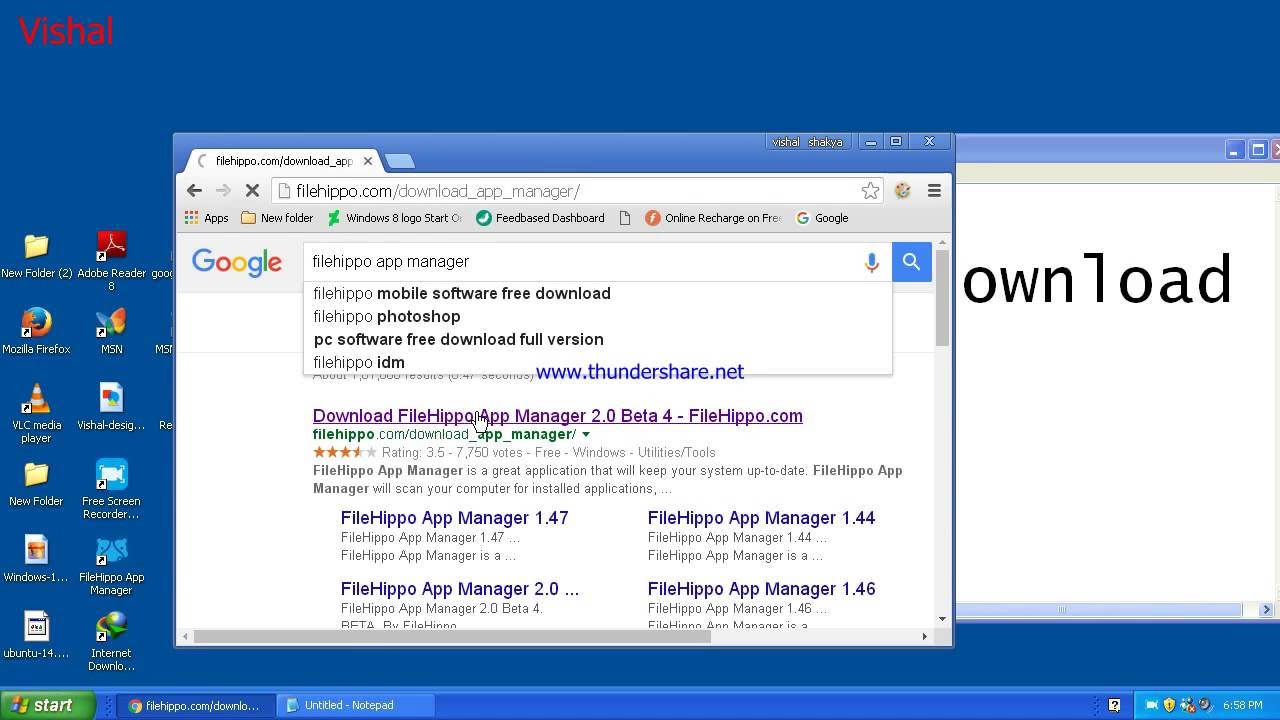The height and width of the screenshot is (720, 1280).
Task: Bookmark page with star icon
Action: pos(870,191)
